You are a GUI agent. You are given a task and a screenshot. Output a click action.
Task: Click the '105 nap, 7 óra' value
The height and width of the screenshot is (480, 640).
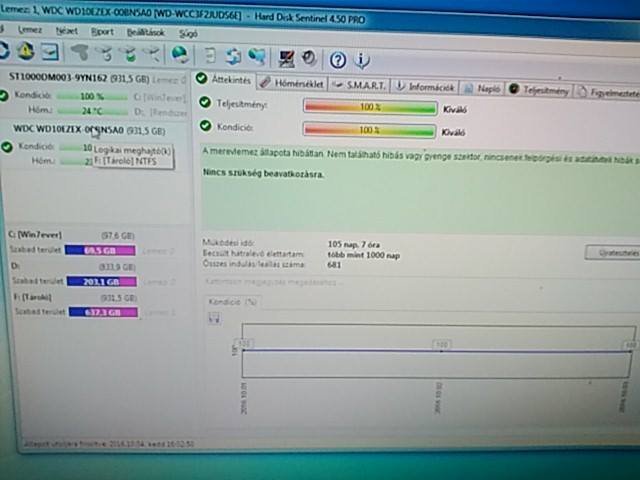pyautogui.click(x=353, y=244)
